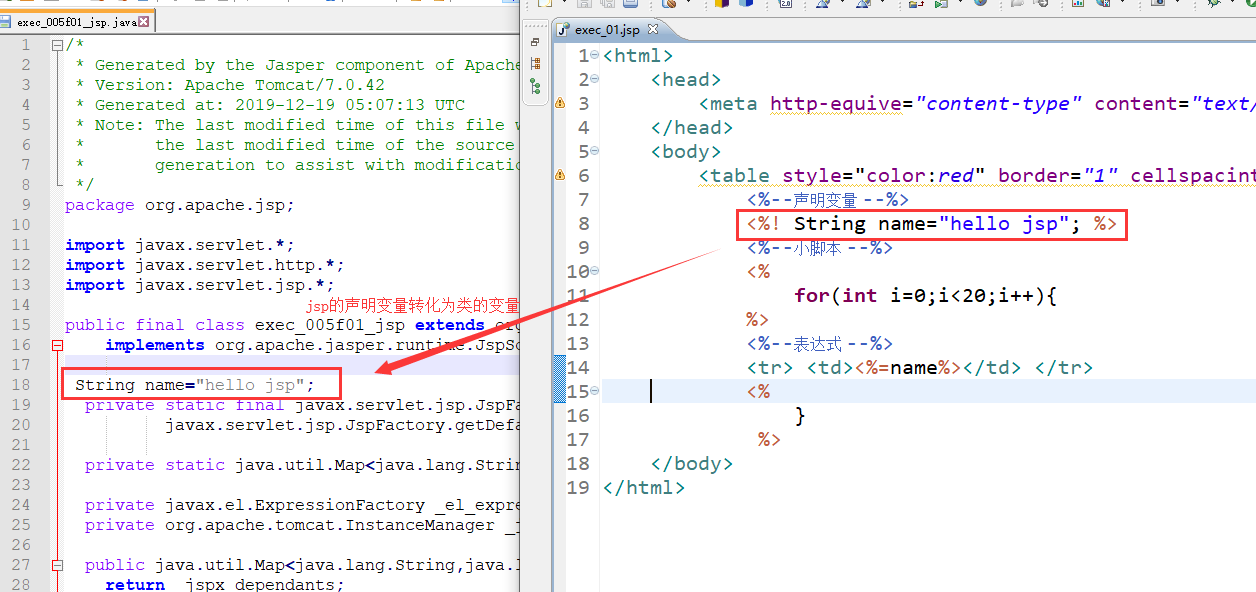Click 'public final class exec_005f01_jsp' line
This screenshot has height=592, width=1256.
click(x=290, y=325)
